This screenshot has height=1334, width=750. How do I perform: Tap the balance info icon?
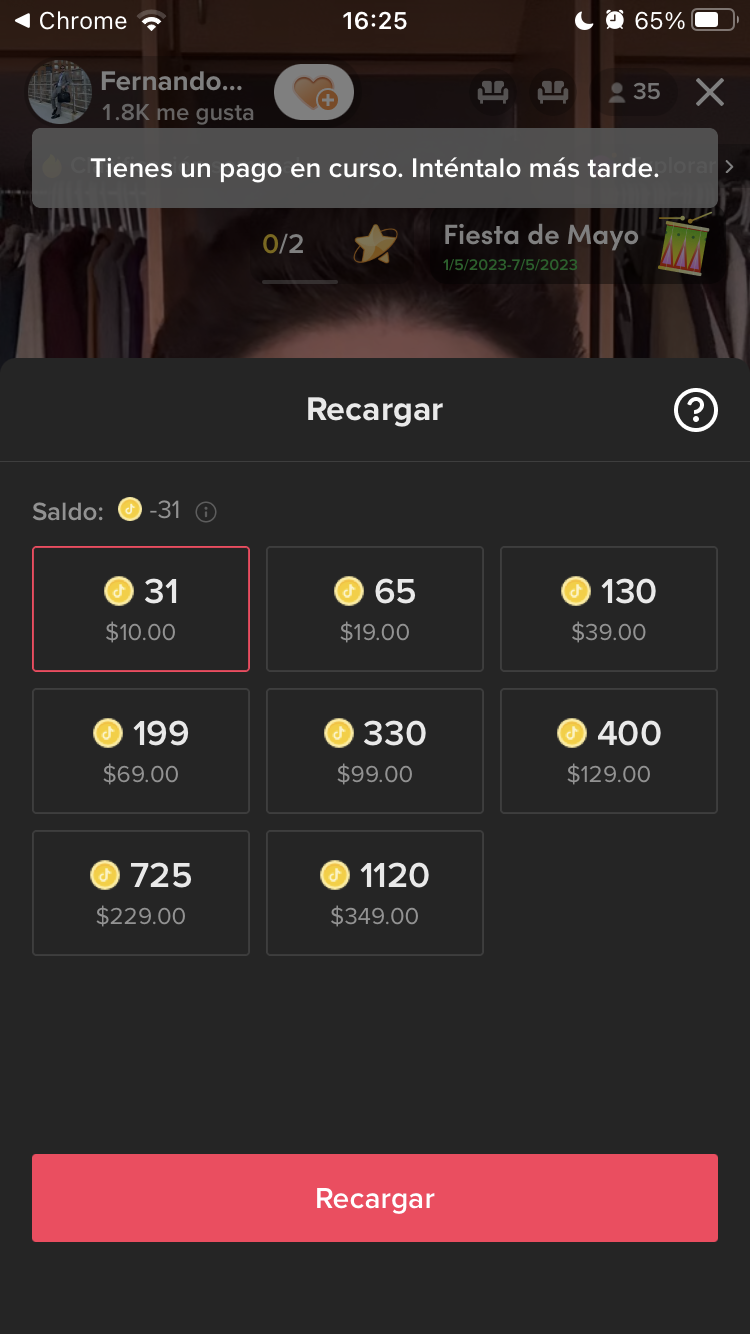206,512
